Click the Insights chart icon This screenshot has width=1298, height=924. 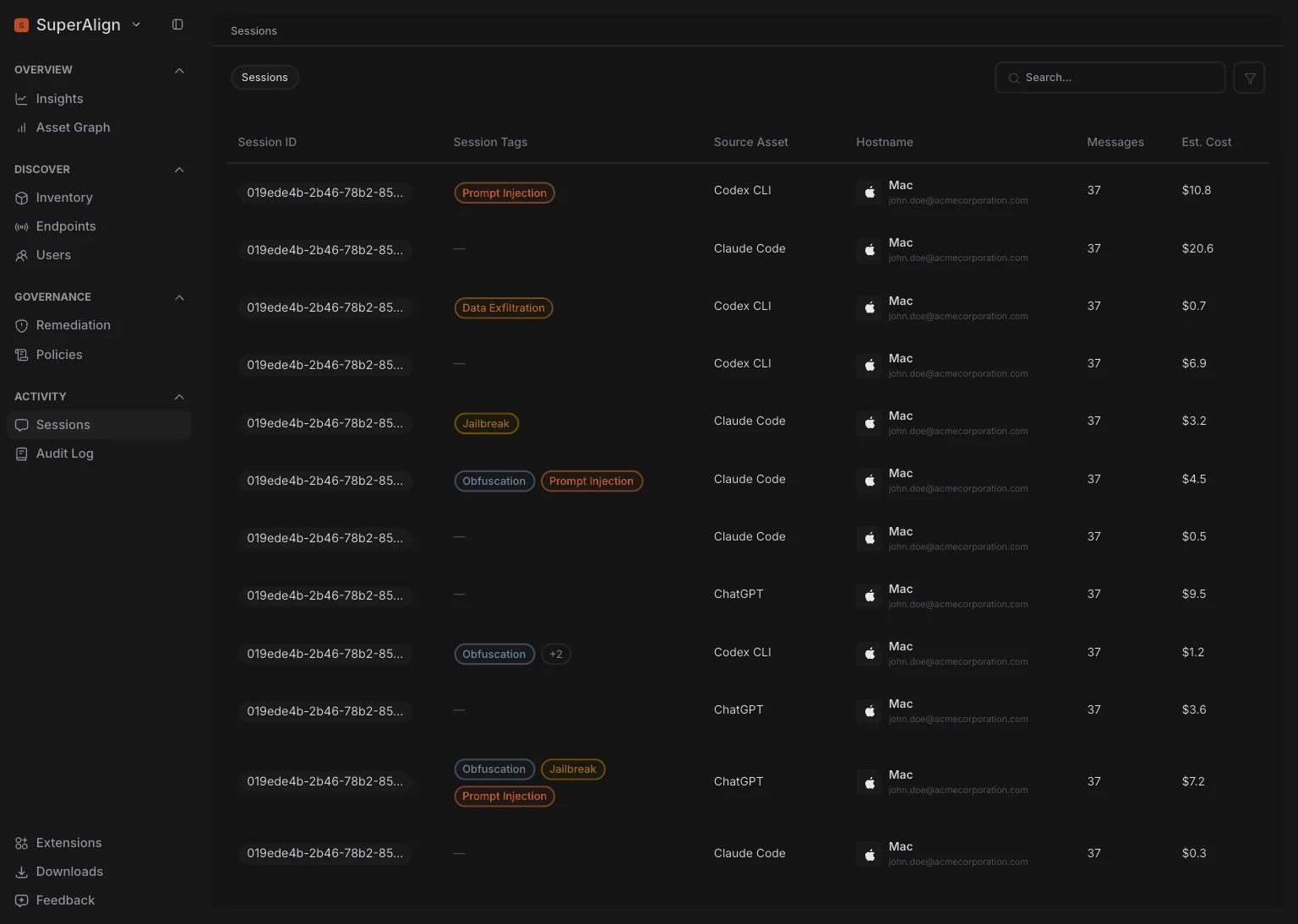pos(22,99)
